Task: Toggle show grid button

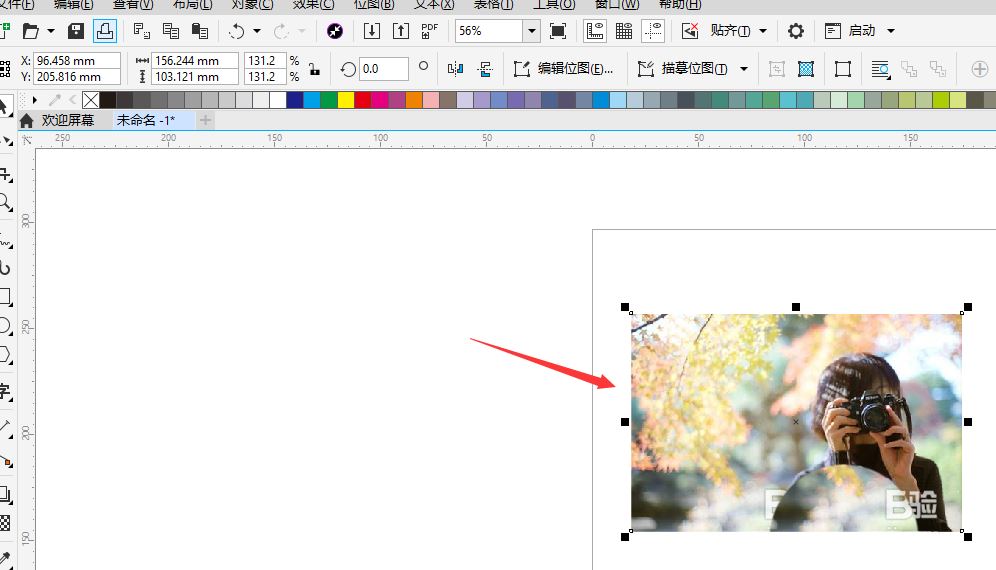Action: 624,31
